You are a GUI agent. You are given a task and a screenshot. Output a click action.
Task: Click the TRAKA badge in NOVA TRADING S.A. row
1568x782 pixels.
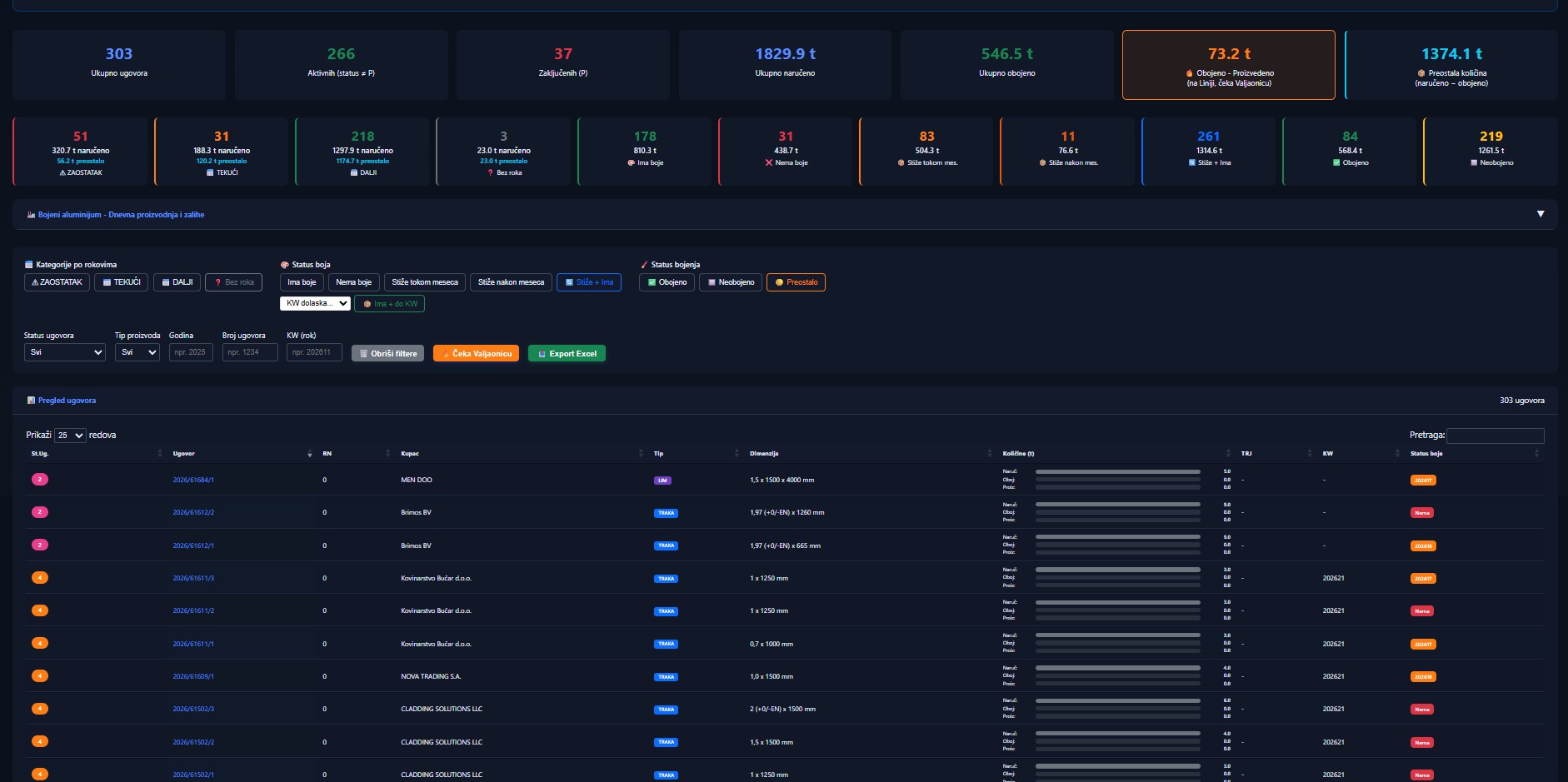click(x=666, y=677)
